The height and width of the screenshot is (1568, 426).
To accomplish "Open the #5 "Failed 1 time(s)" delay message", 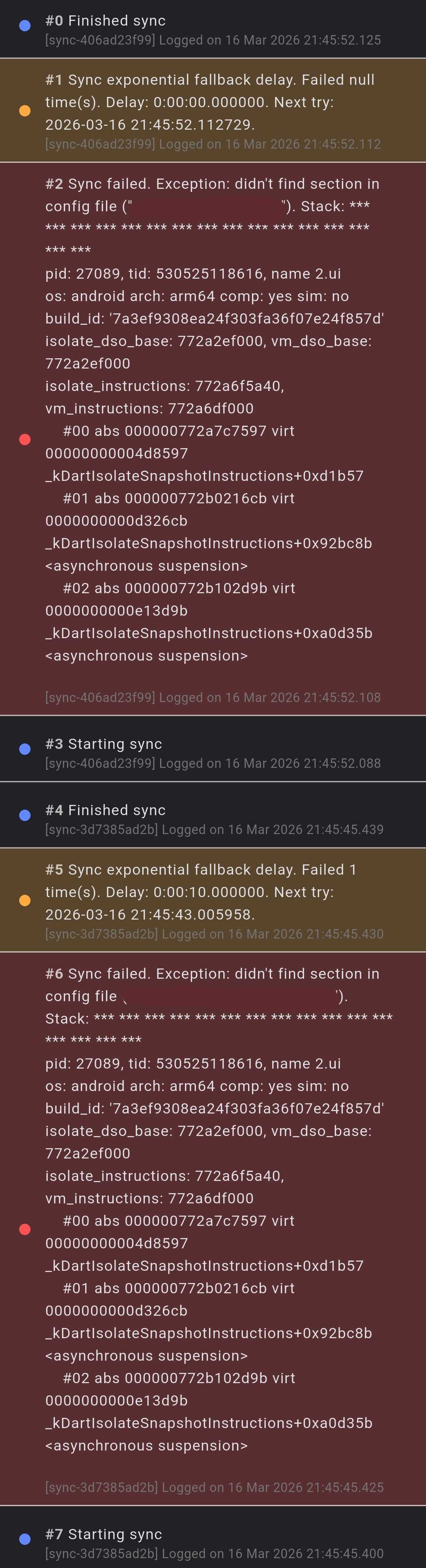I will 201,892.
